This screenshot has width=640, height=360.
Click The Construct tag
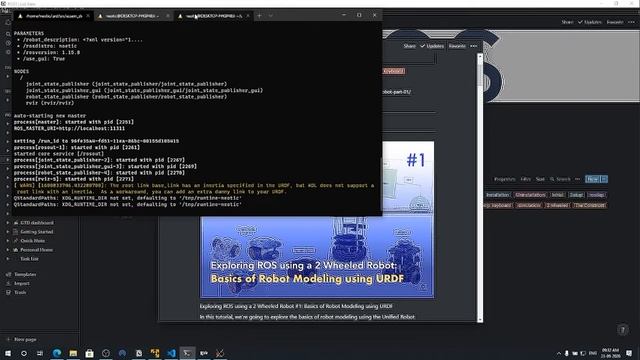tap(590, 205)
